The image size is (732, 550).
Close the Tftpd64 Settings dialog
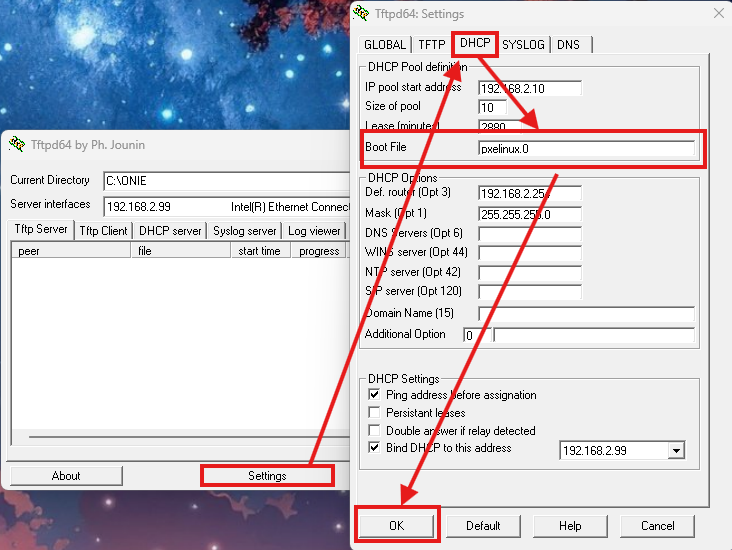716,13
